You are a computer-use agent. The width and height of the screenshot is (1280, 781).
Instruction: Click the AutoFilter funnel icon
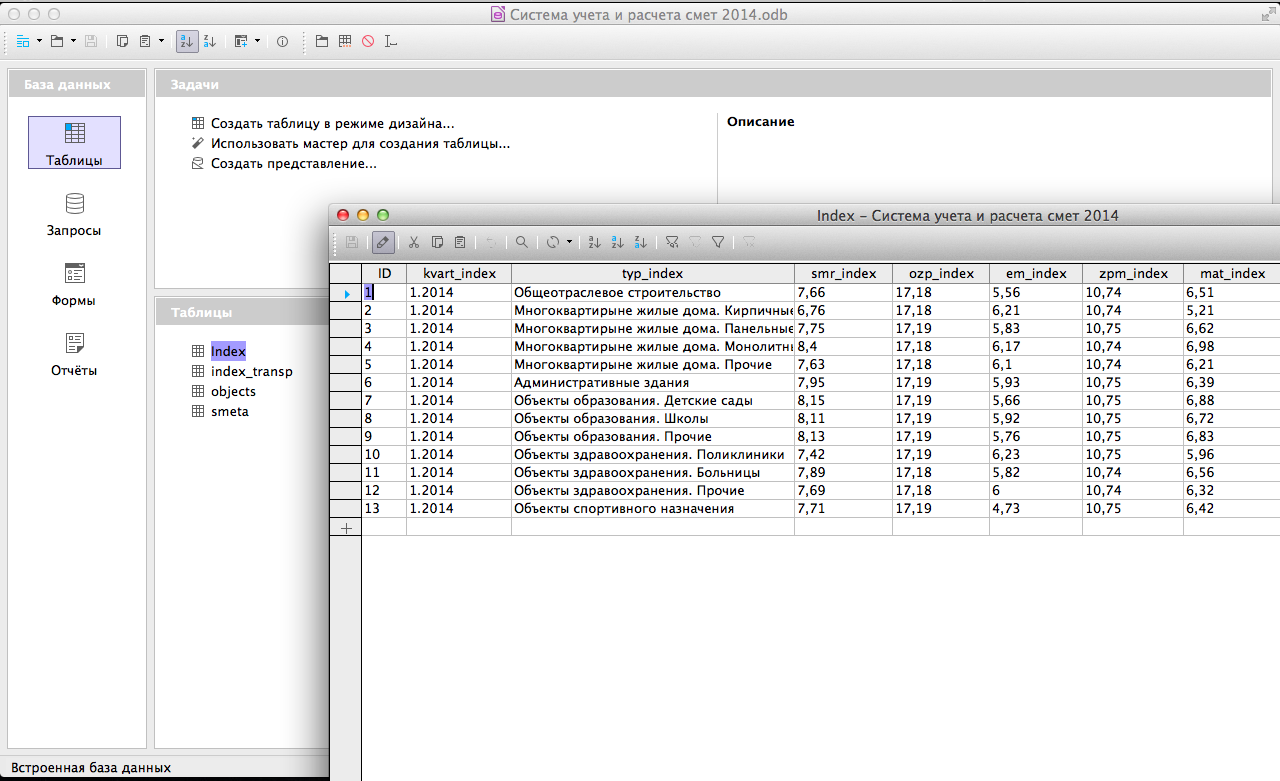(672, 242)
